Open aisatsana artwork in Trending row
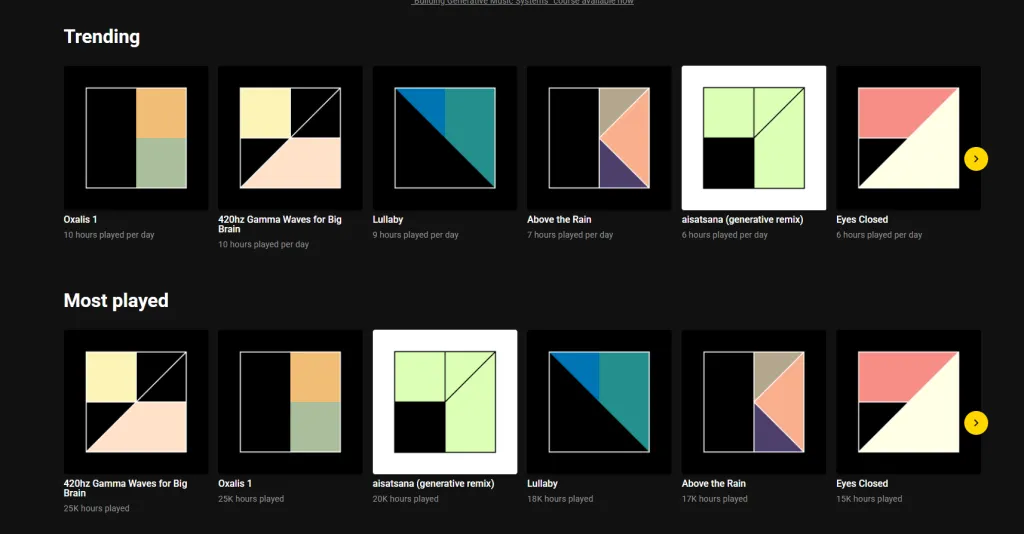This screenshot has height=534, width=1024. tap(754, 138)
